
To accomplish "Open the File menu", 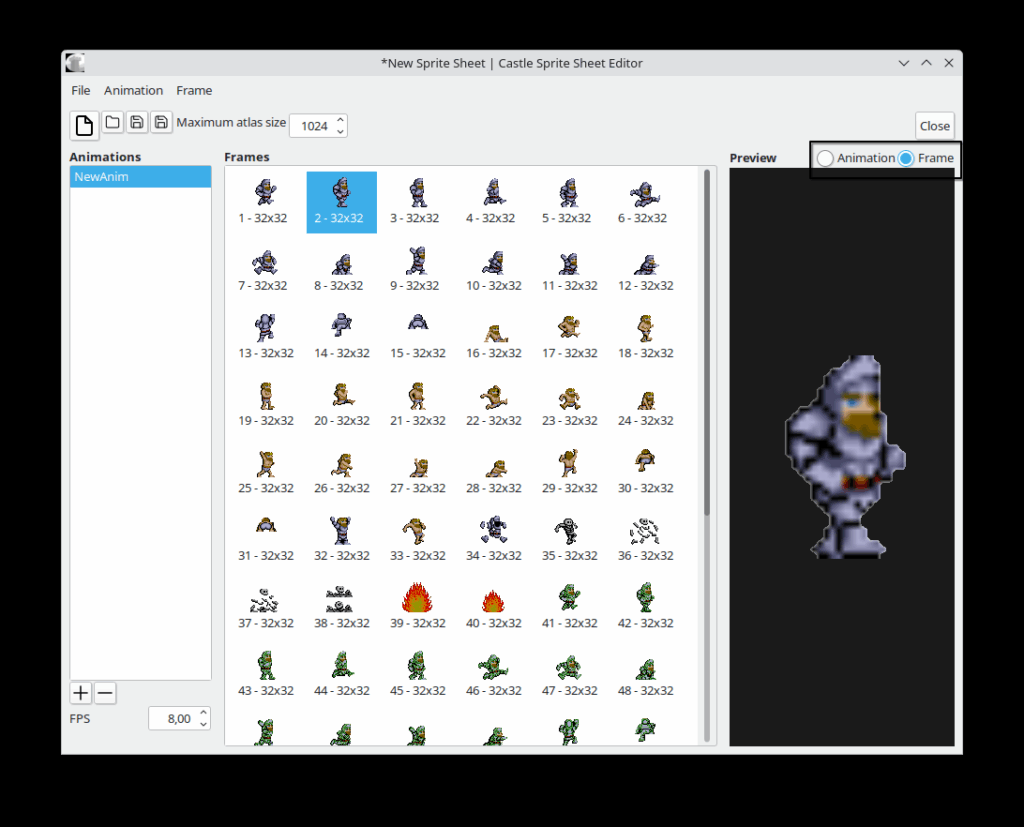I will point(81,90).
